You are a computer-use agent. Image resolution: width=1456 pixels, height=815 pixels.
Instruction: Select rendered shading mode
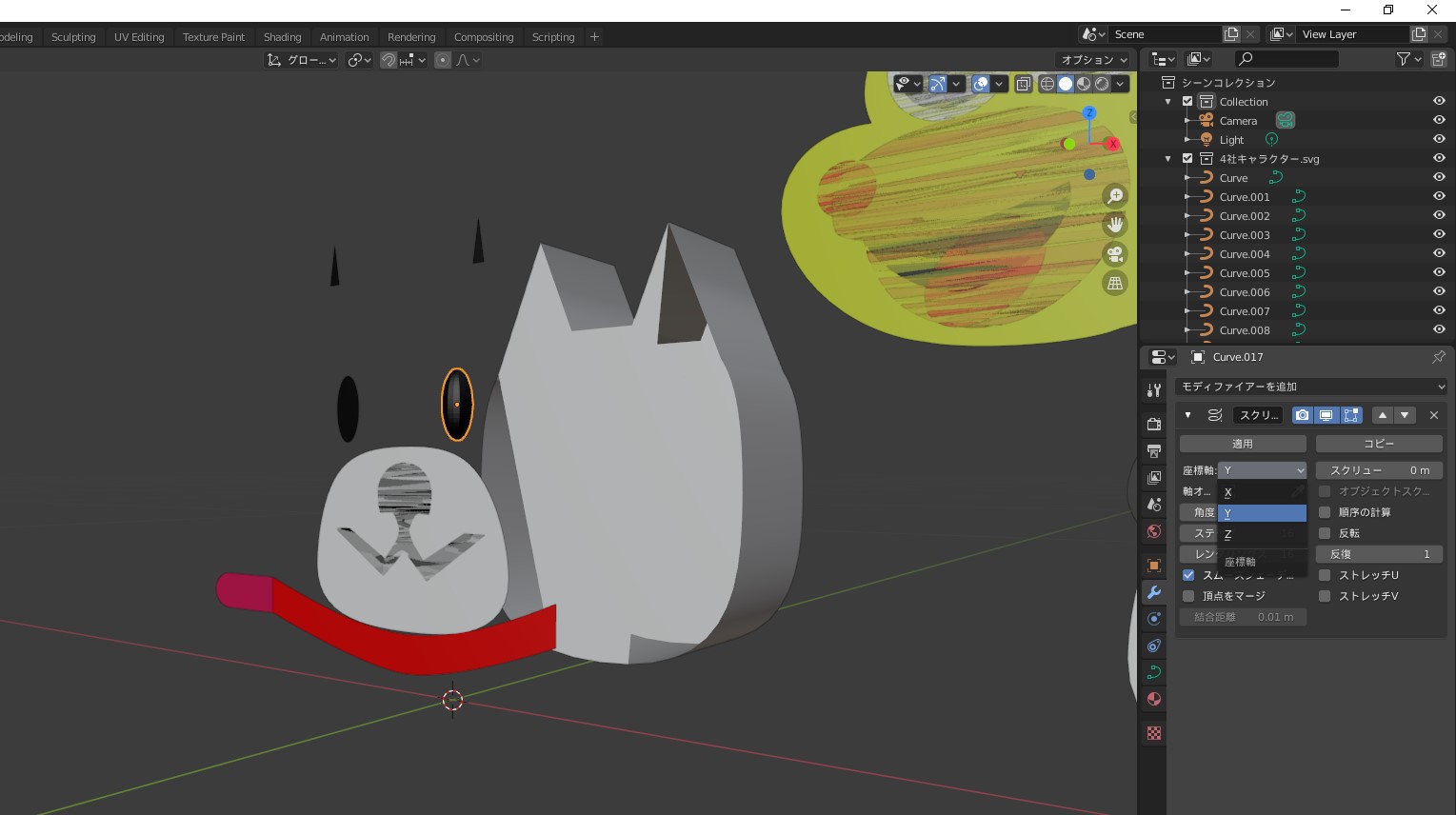tap(1102, 84)
